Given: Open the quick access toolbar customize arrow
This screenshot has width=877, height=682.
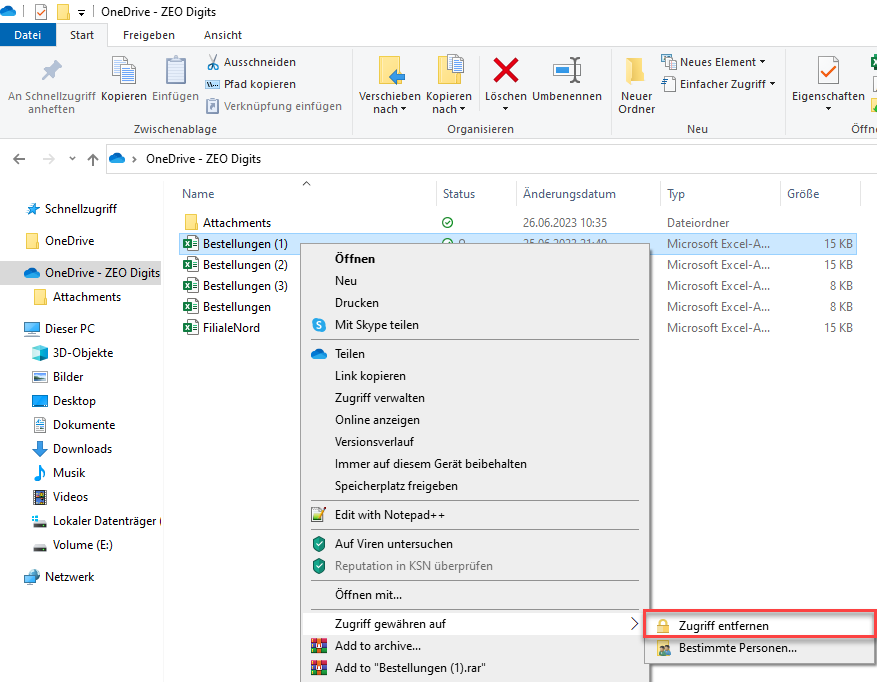Looking at the screenshot, I should pyautogui.click(x=82, y=12).
